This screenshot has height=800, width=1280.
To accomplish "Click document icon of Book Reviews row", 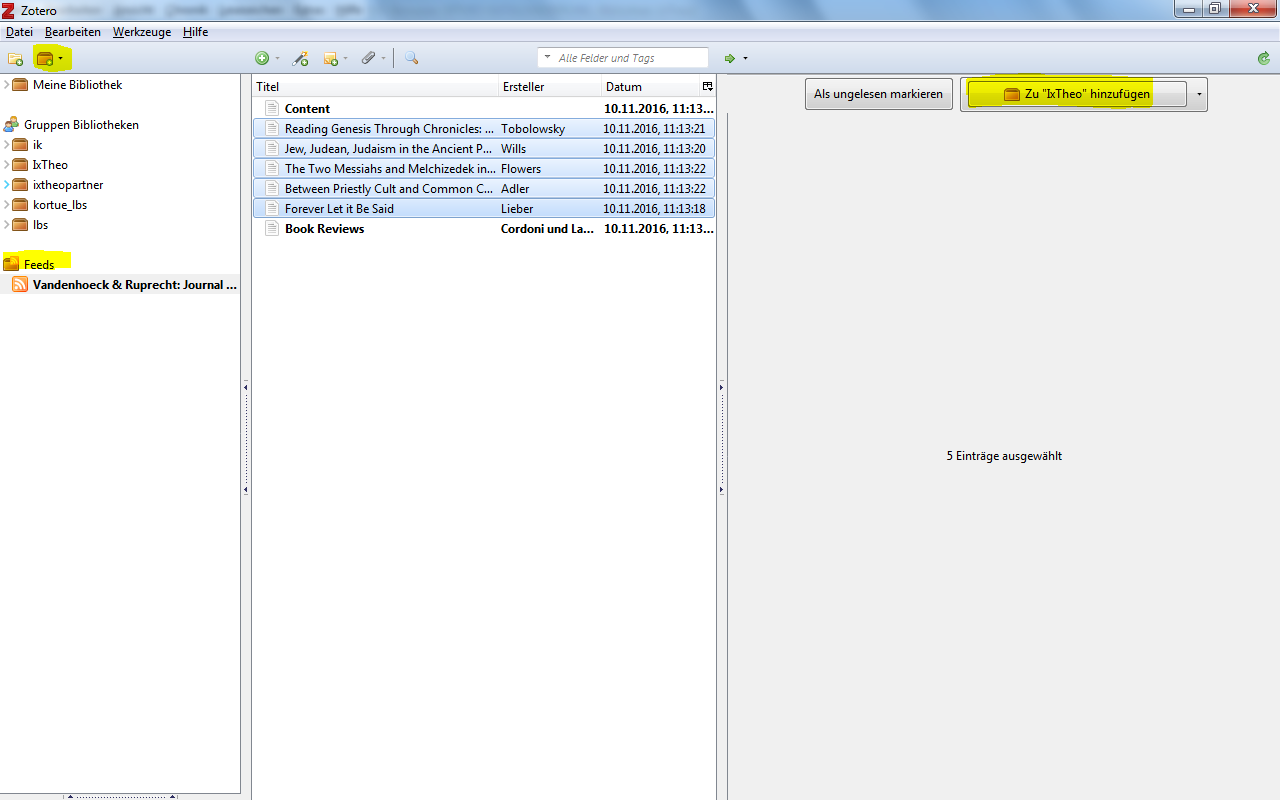I will click(x=271, y=228).
